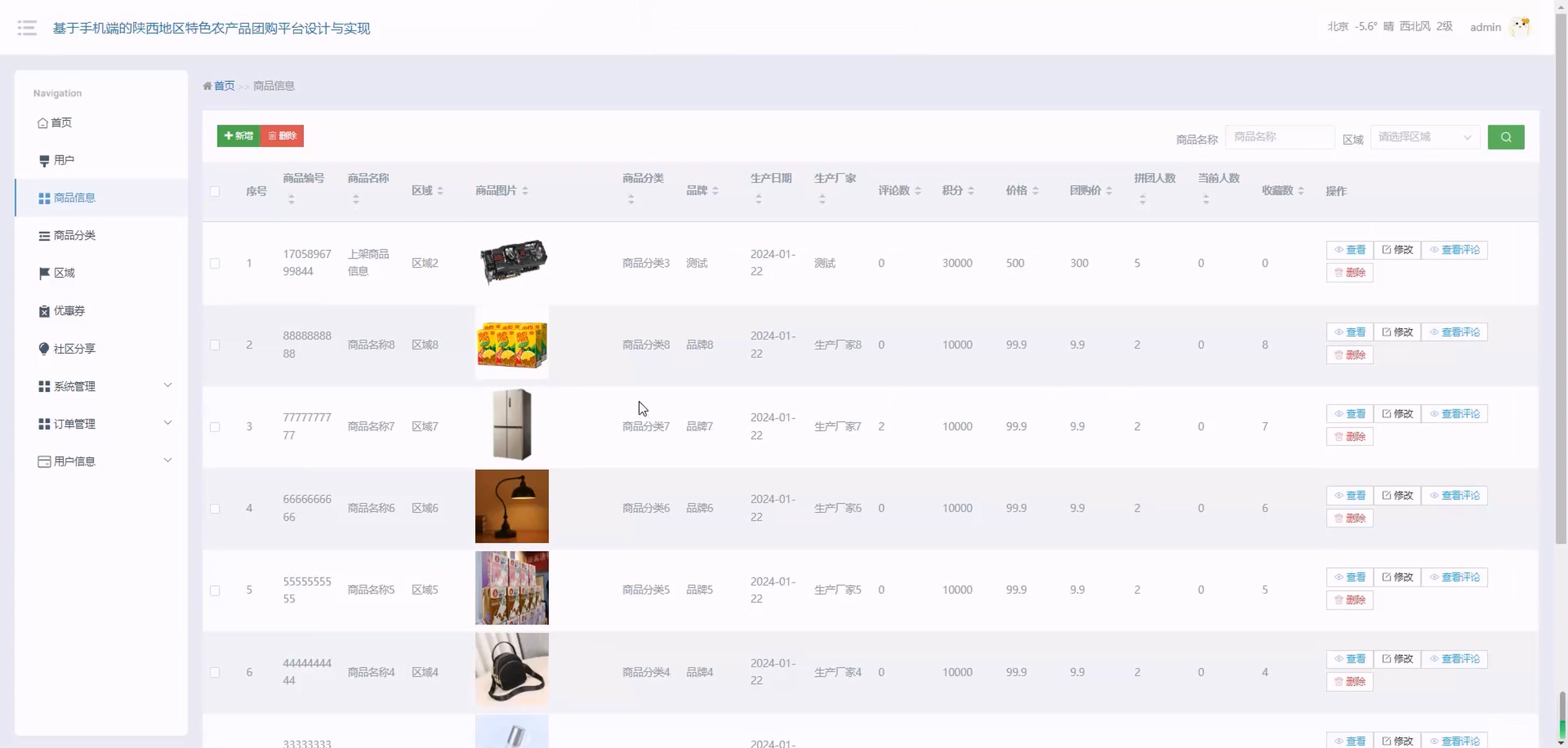The height and width of the screenshot is (748, 1568).
Task: Open the refrigerator product thumbnail
Action: pos(512,424)
